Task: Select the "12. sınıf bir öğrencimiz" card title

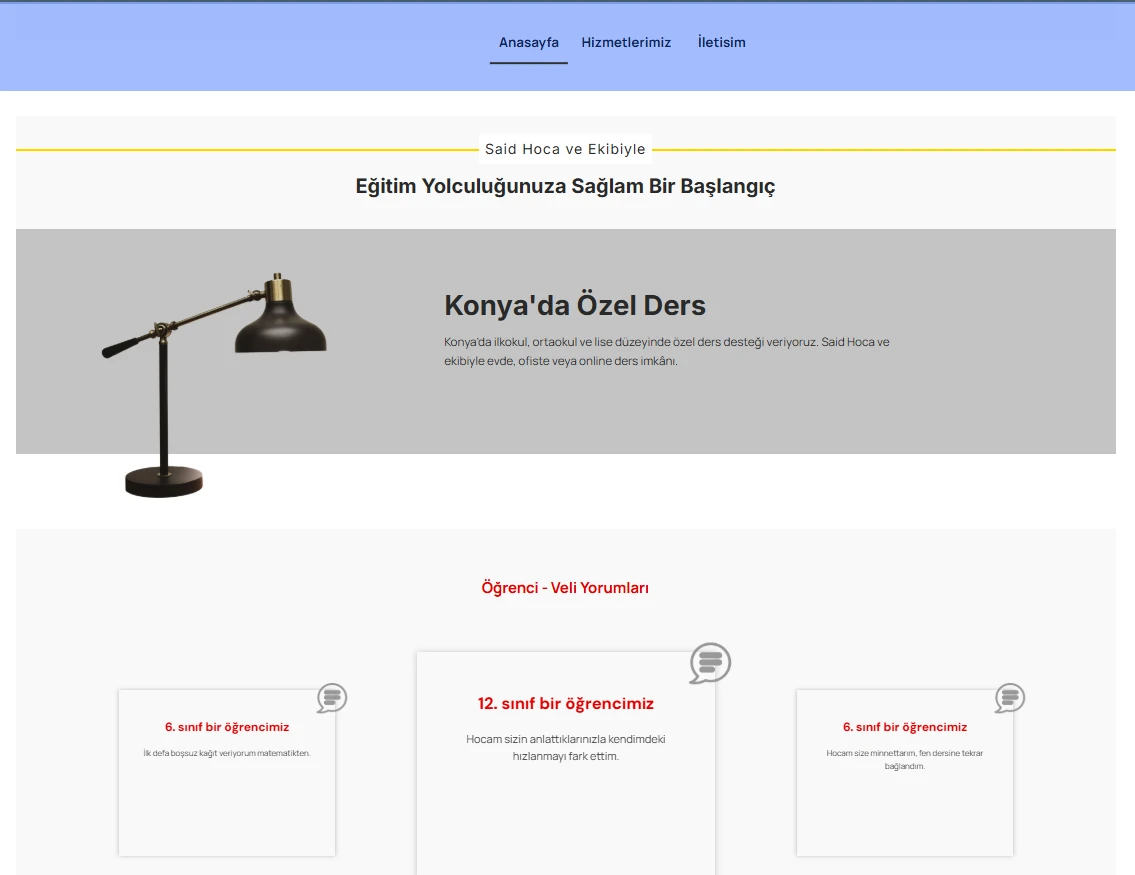Action: point(565,704)
